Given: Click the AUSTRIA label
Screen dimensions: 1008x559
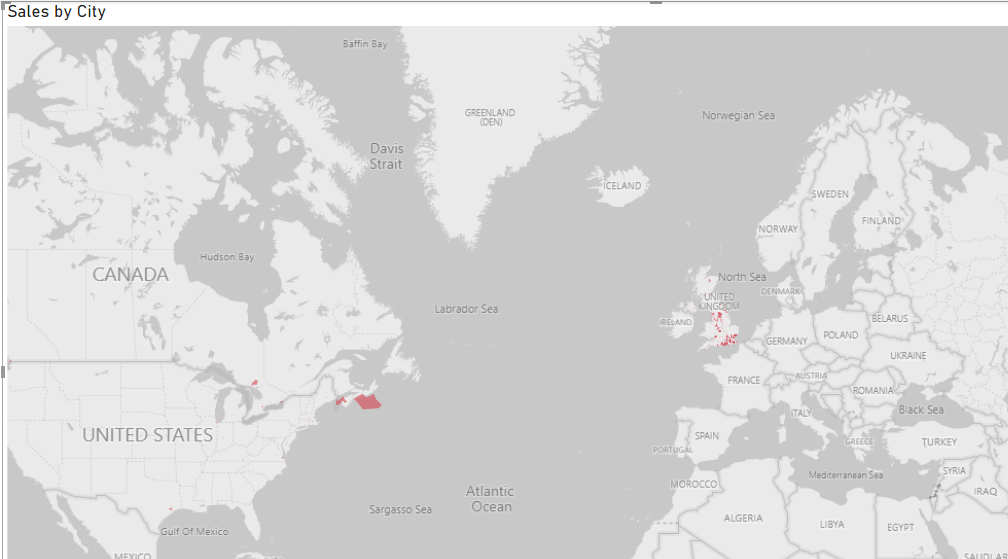Looking at the screenshot, I should point(811,376).
